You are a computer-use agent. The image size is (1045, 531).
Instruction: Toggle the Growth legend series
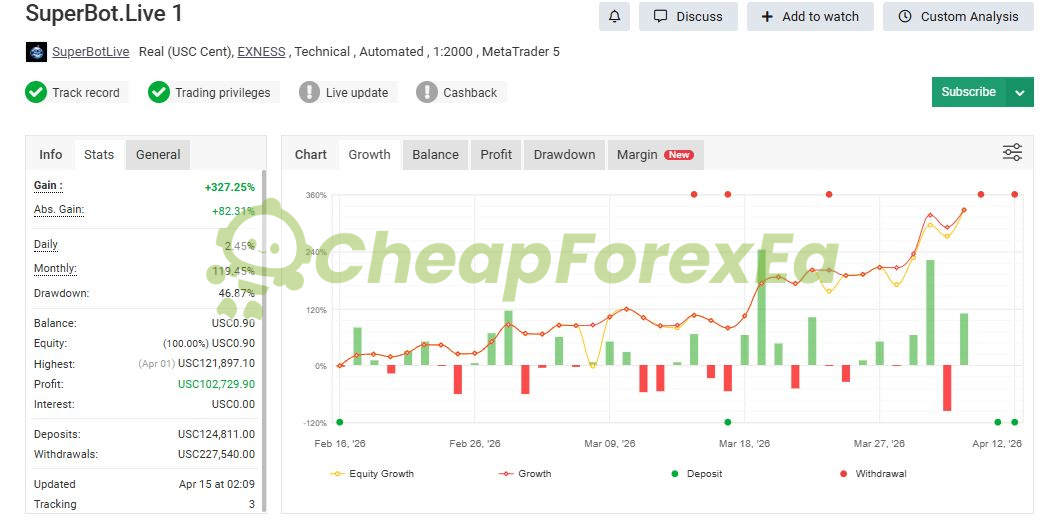click(x=525, y=474)
